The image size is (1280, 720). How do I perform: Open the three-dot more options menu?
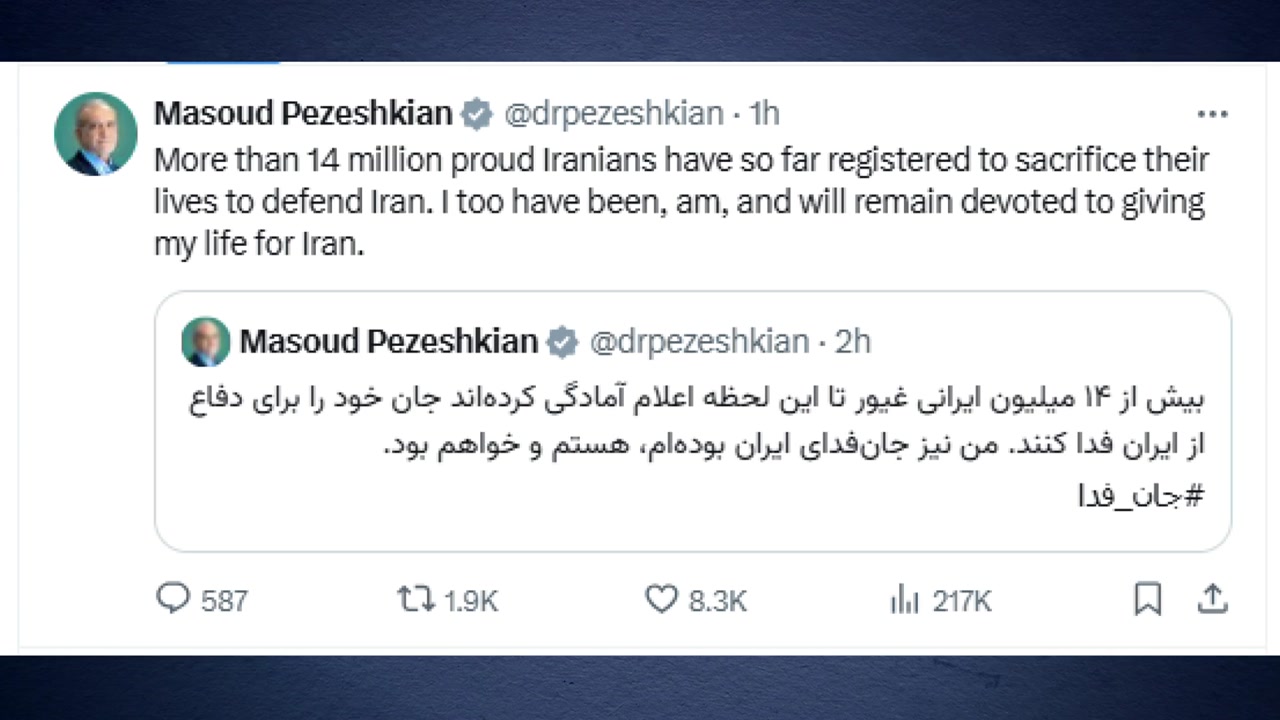1212,115
